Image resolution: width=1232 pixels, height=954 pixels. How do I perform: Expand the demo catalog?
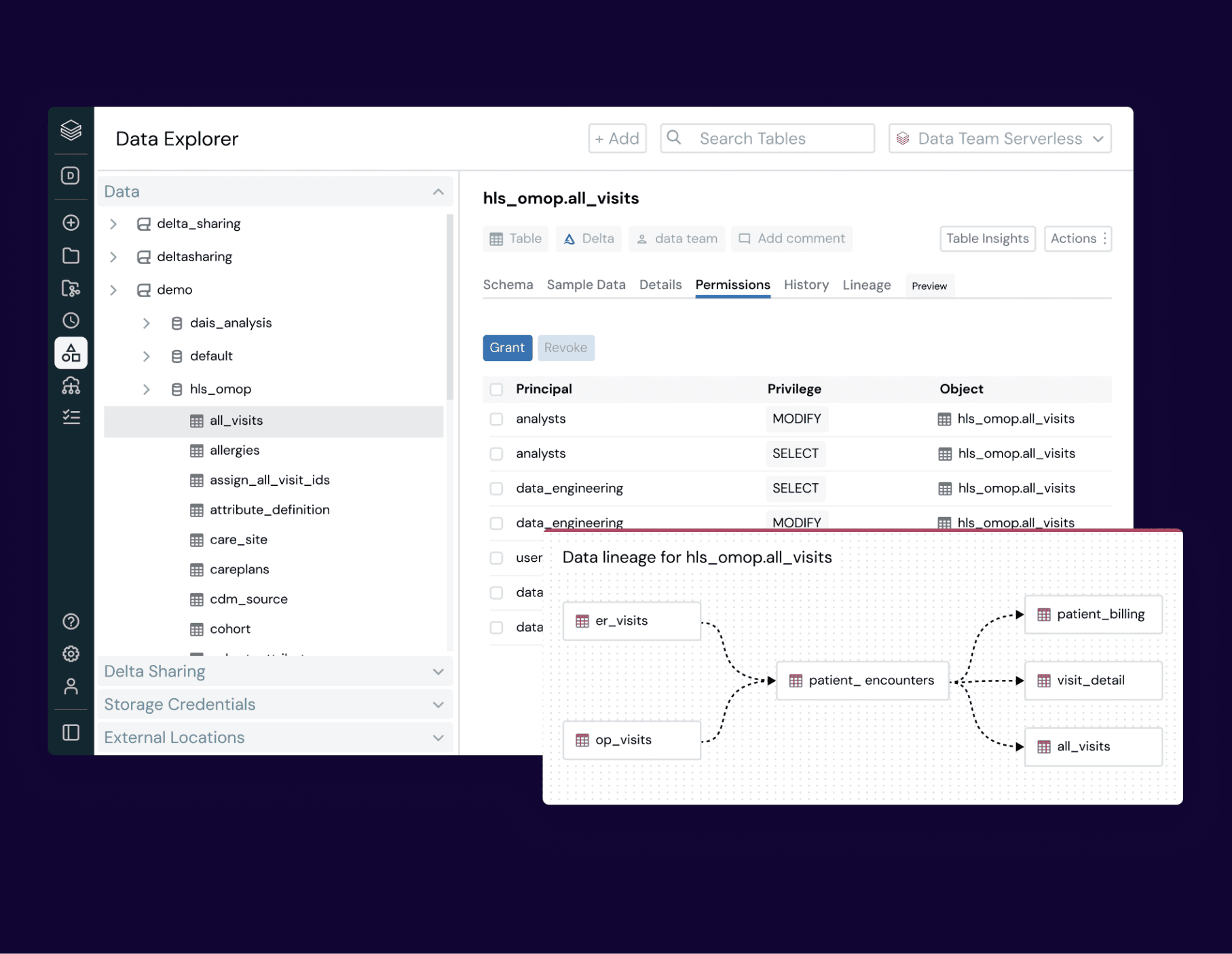coord(113,290)
